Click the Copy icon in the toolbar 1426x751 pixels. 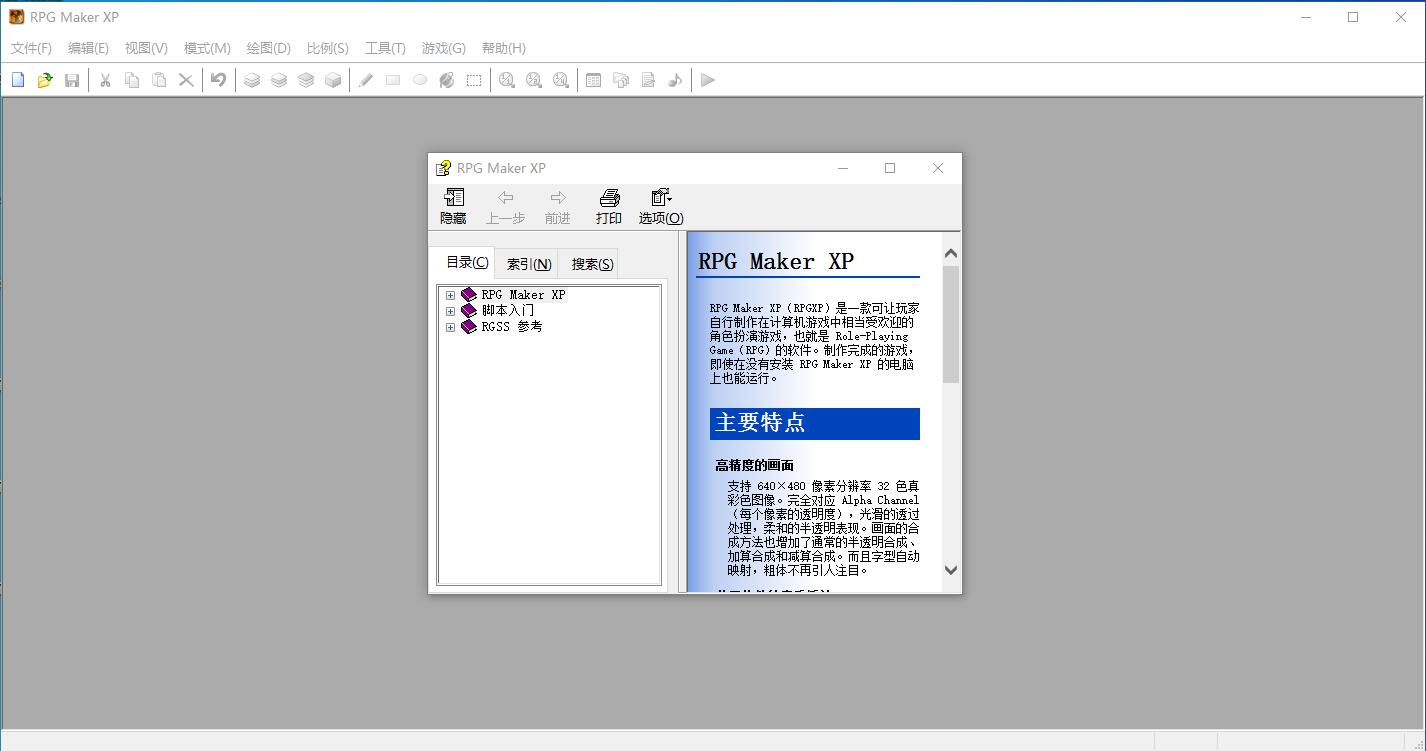132,80
